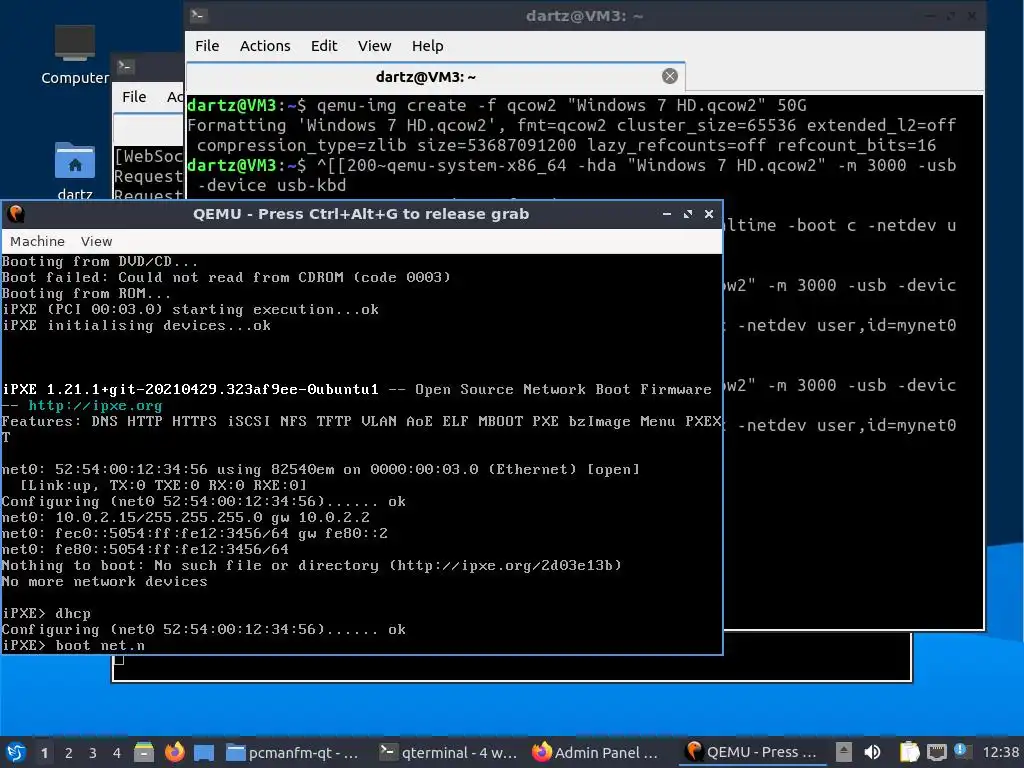This screenshot has height=768, width=1024.
Task: Select the QEMU taskbar entry
Action: [x=751, y=753]
